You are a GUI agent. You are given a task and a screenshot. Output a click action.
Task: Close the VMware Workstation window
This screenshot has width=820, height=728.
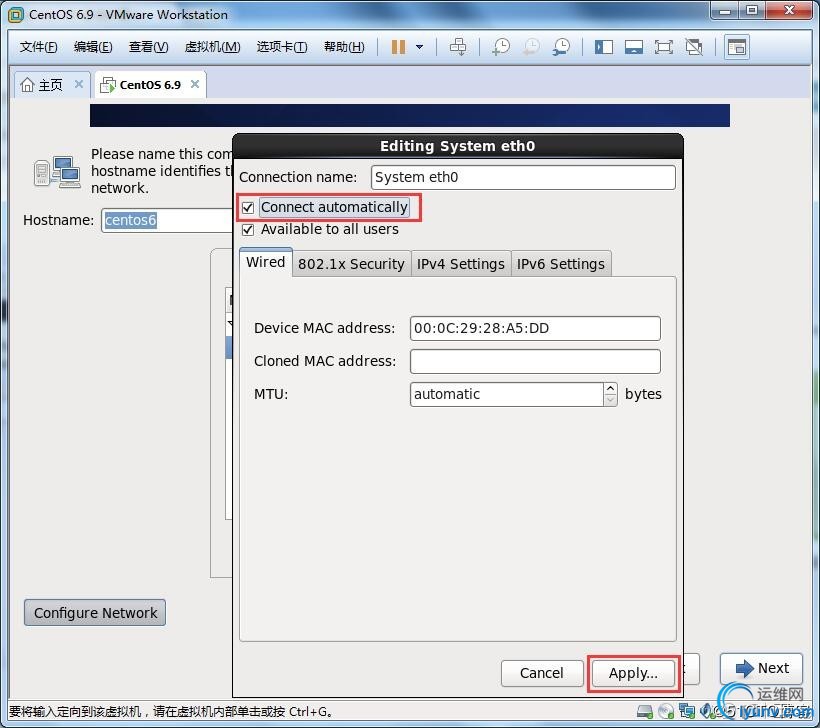pos(789,11)
